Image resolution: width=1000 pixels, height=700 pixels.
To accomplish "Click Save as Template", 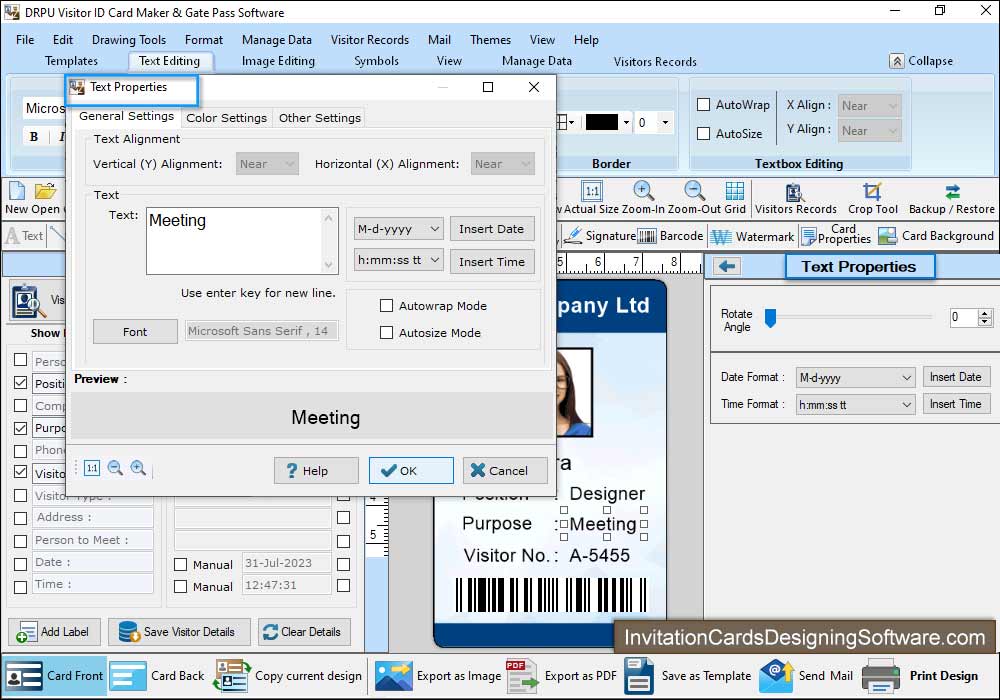I will 688,676.
